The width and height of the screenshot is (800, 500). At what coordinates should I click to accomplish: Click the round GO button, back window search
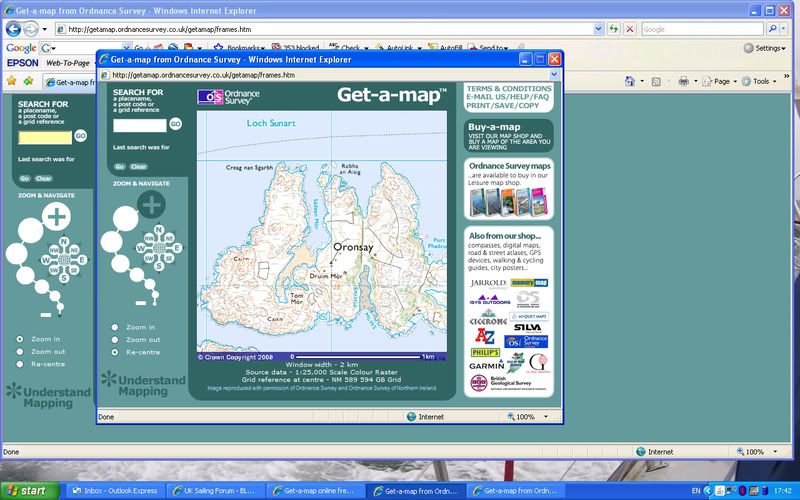pyautogui.click(x=81, y=136)
